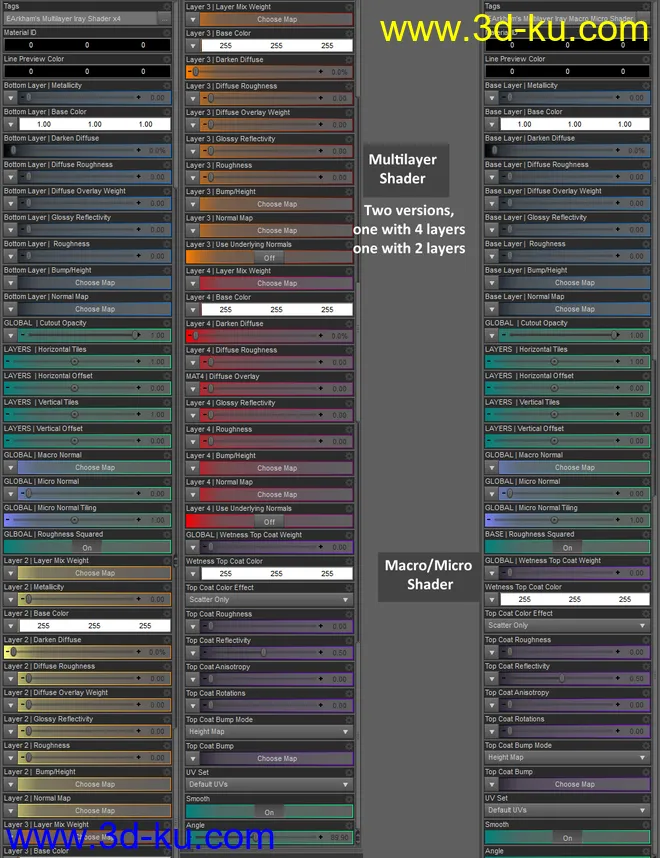The image size is (660, 858).
Task: Click Choose Map for Layer 3 Bump/Height
Action: 276,204
